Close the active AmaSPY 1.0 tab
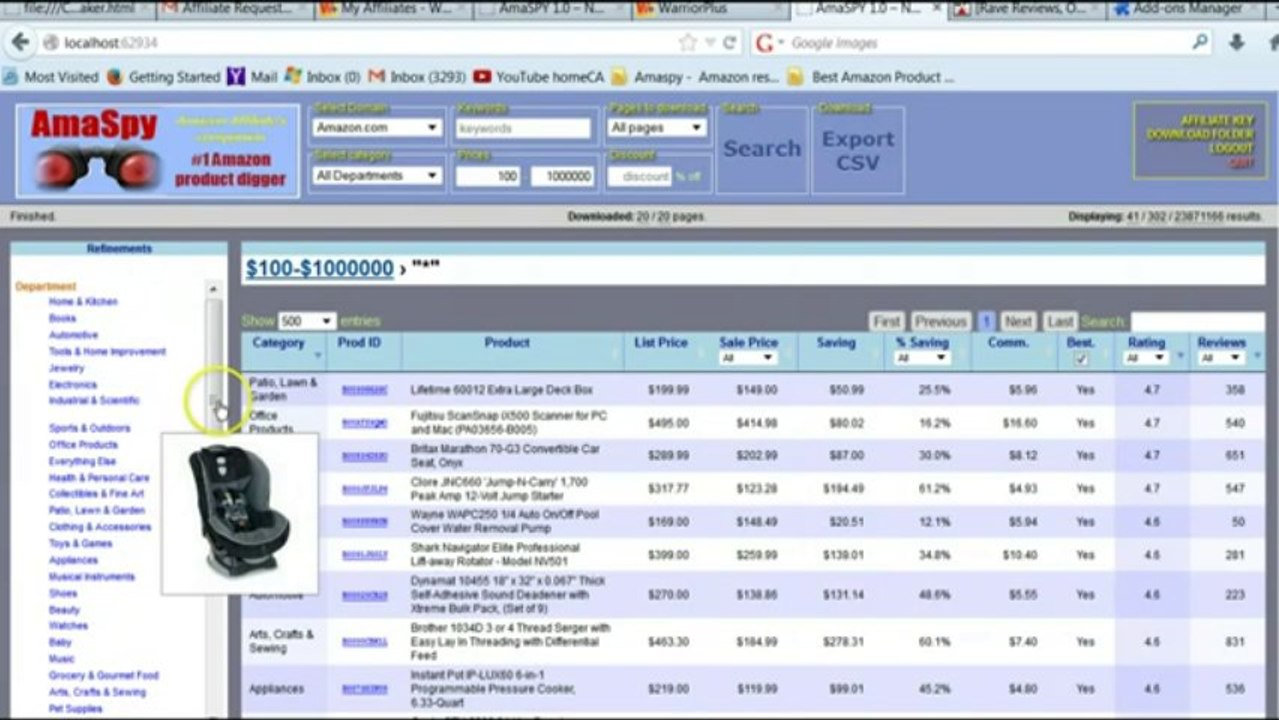Viewport: 1279px width, 720px height. tap(937, 9)
